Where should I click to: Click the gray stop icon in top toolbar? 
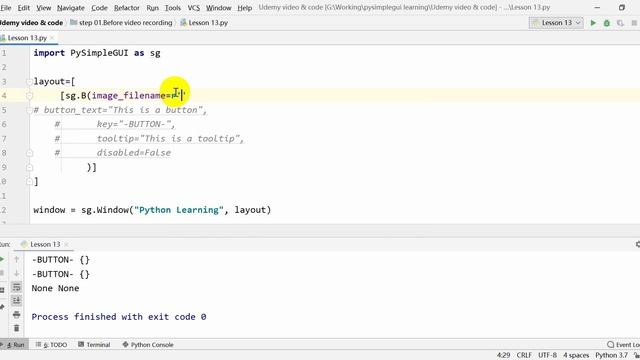point(634,23)
